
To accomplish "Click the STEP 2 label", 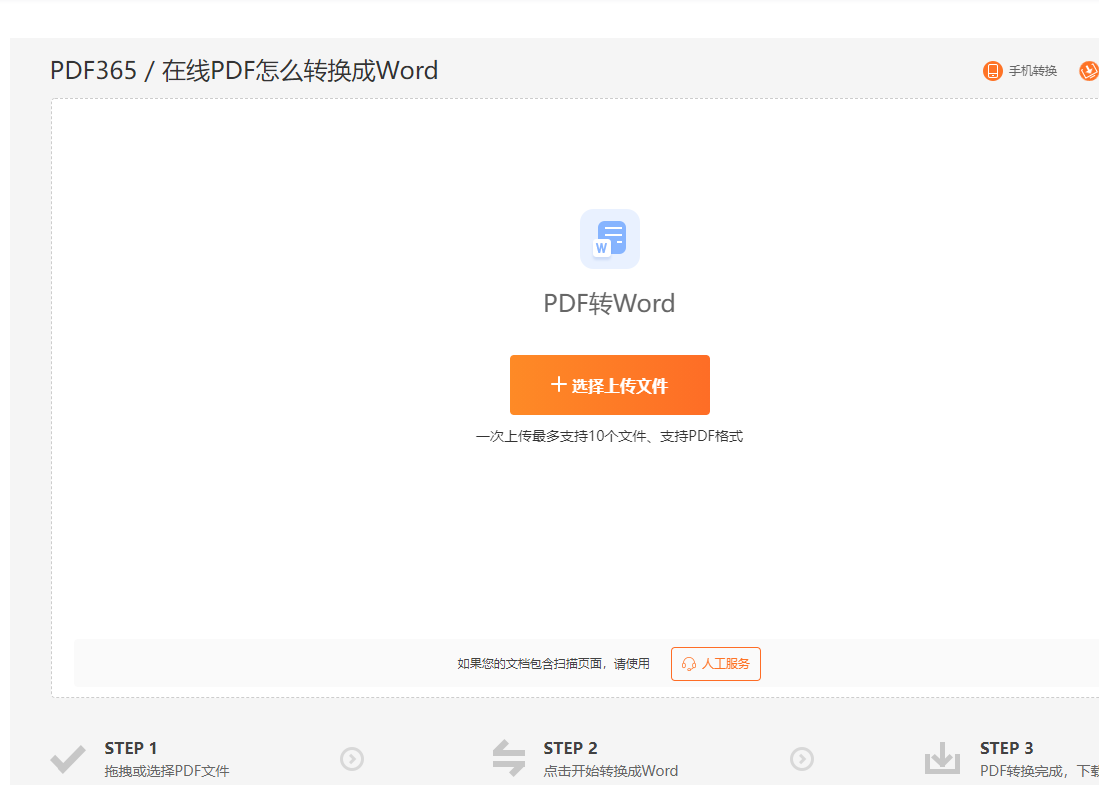I will [x=571, y=748].
